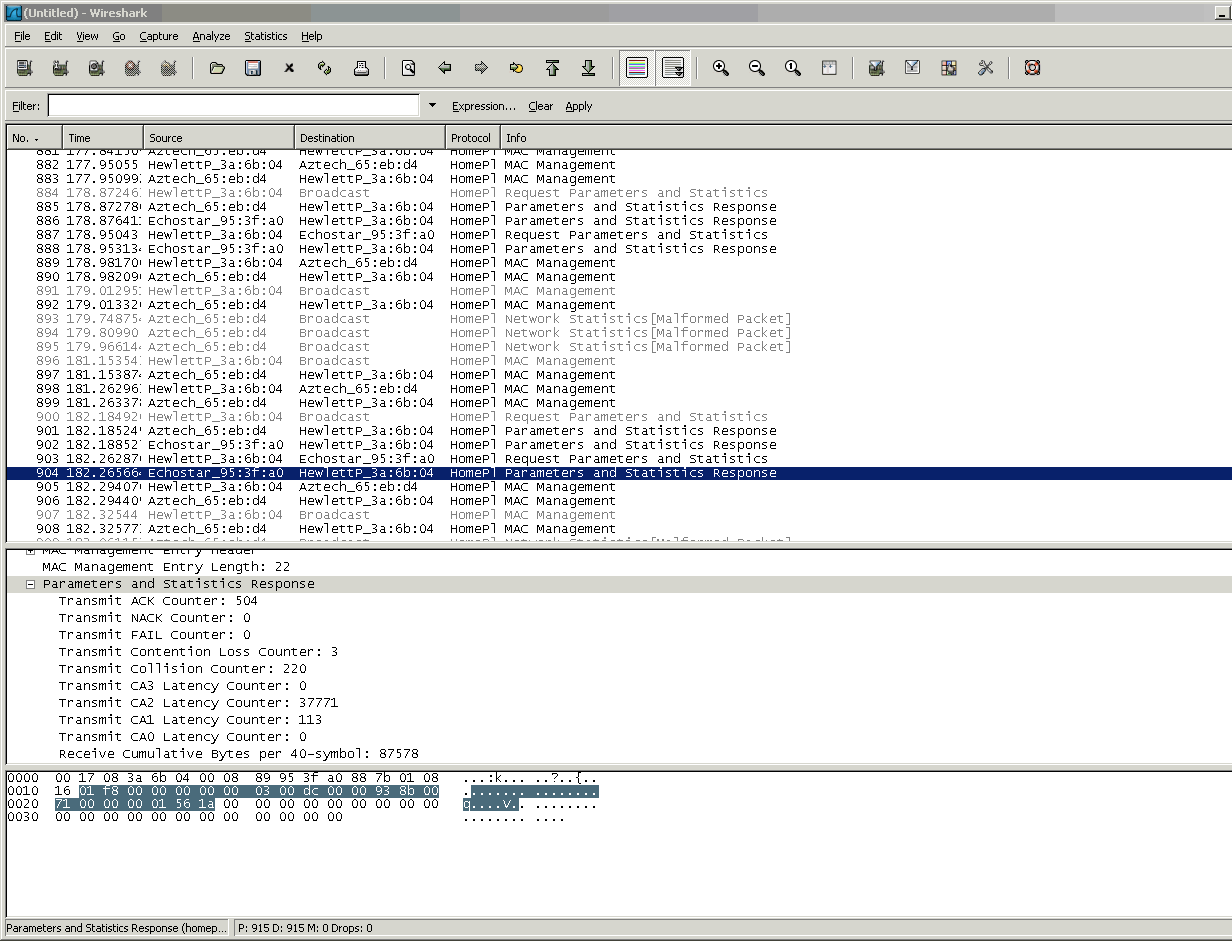This screenshot has width=1232, height=941.
Task: Open the Edit menu
Action: [x=53, y=36]
